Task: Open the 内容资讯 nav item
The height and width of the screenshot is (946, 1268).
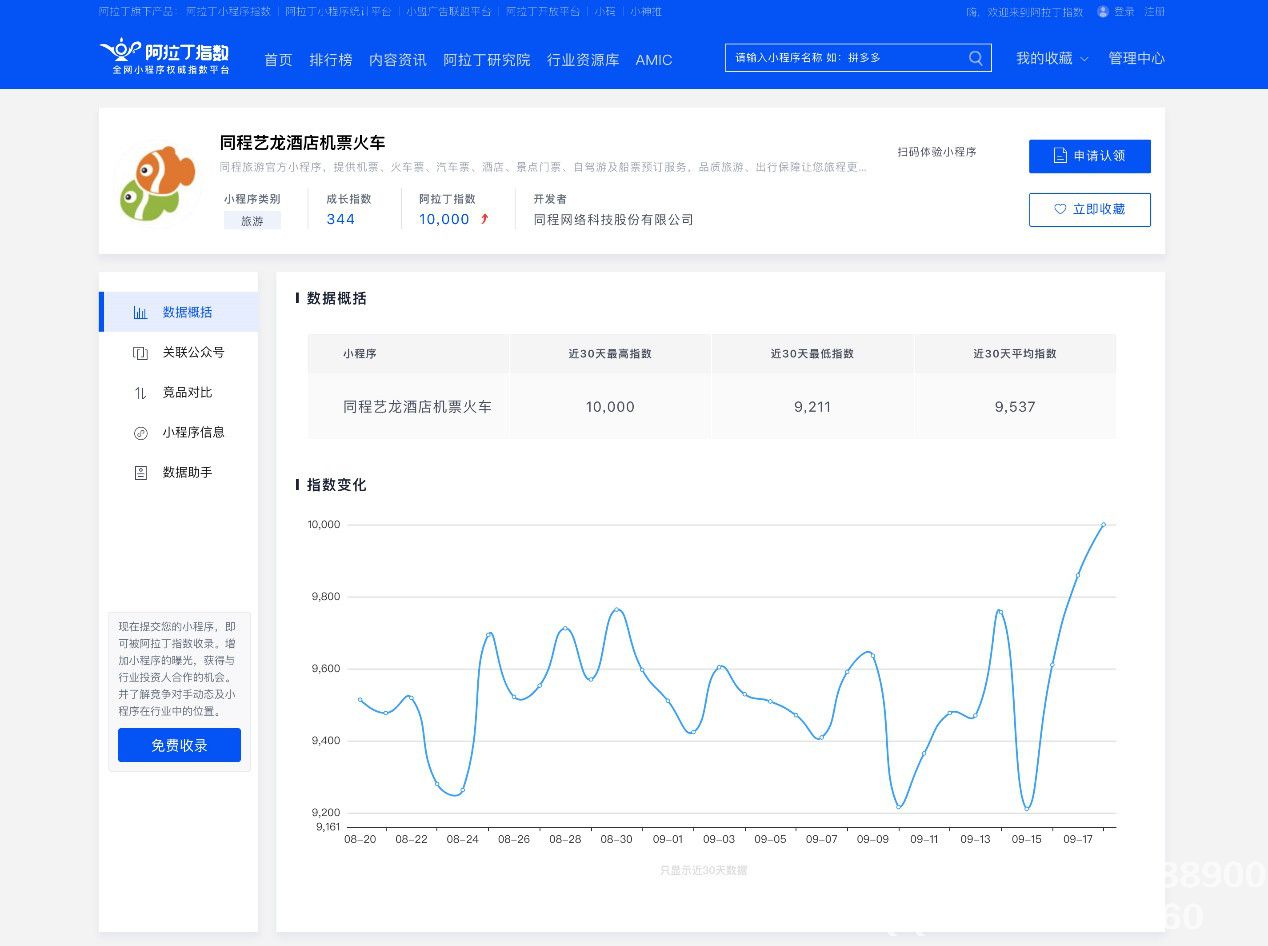Action: [398, 60]
